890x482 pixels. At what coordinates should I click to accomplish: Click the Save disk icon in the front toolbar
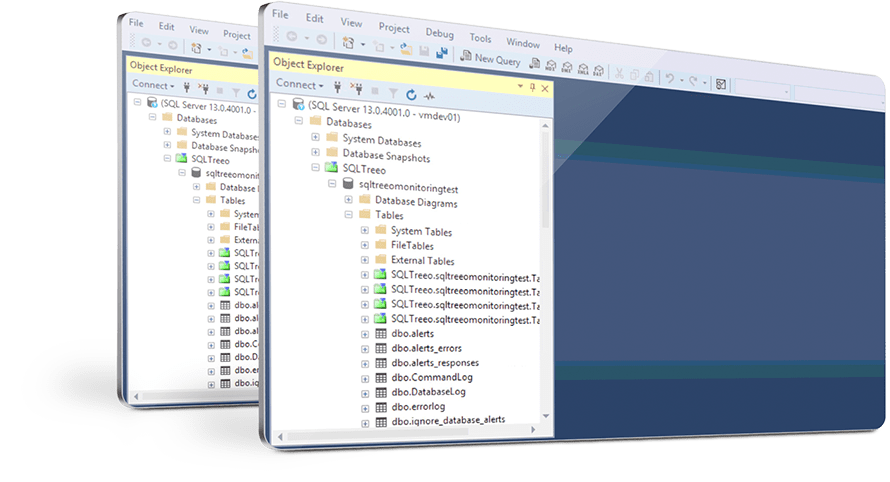pyautogui.click(x=424, y=51)
